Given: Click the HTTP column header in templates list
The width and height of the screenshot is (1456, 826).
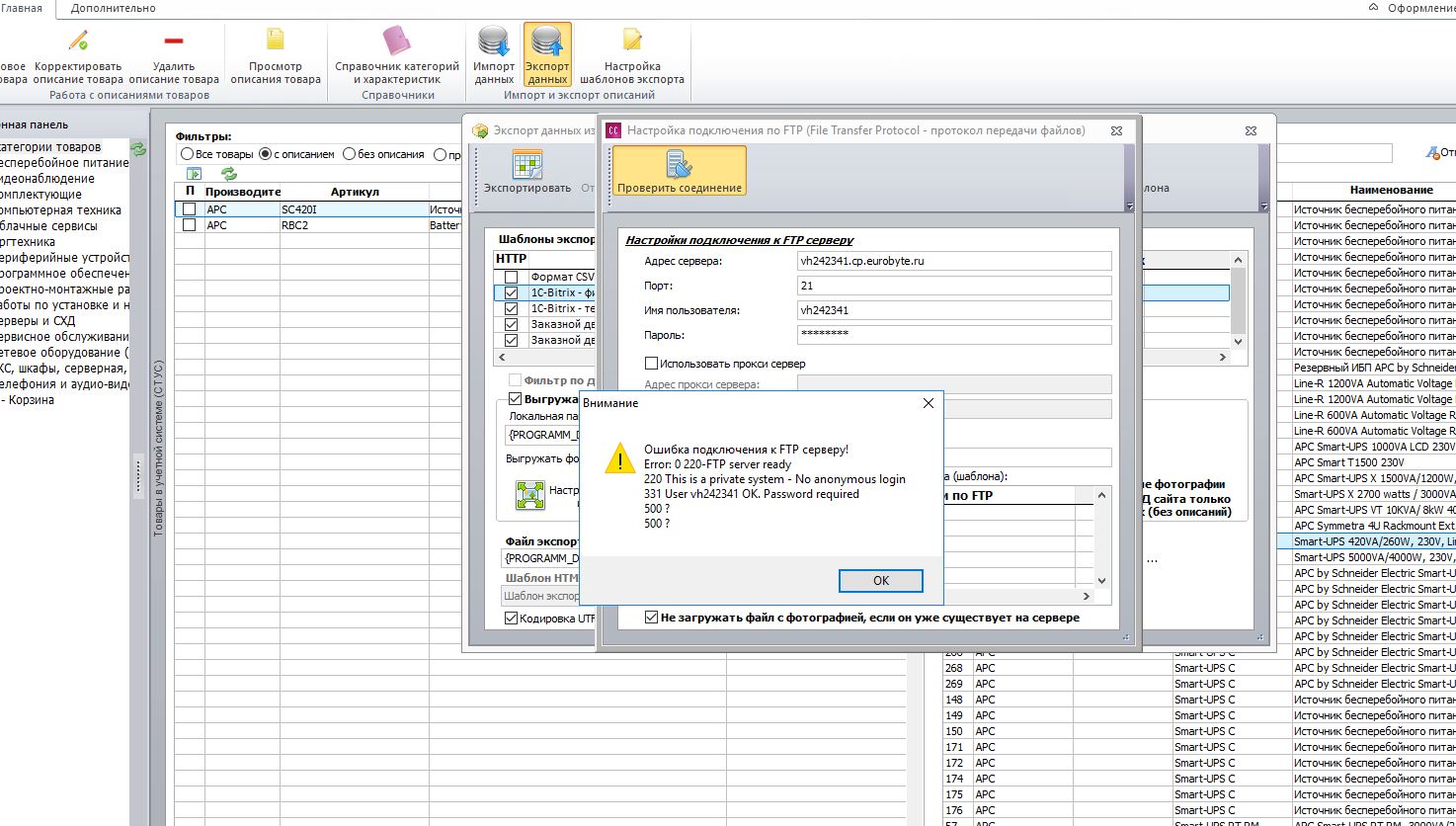Looking at the screenshot, I should 511,259.
